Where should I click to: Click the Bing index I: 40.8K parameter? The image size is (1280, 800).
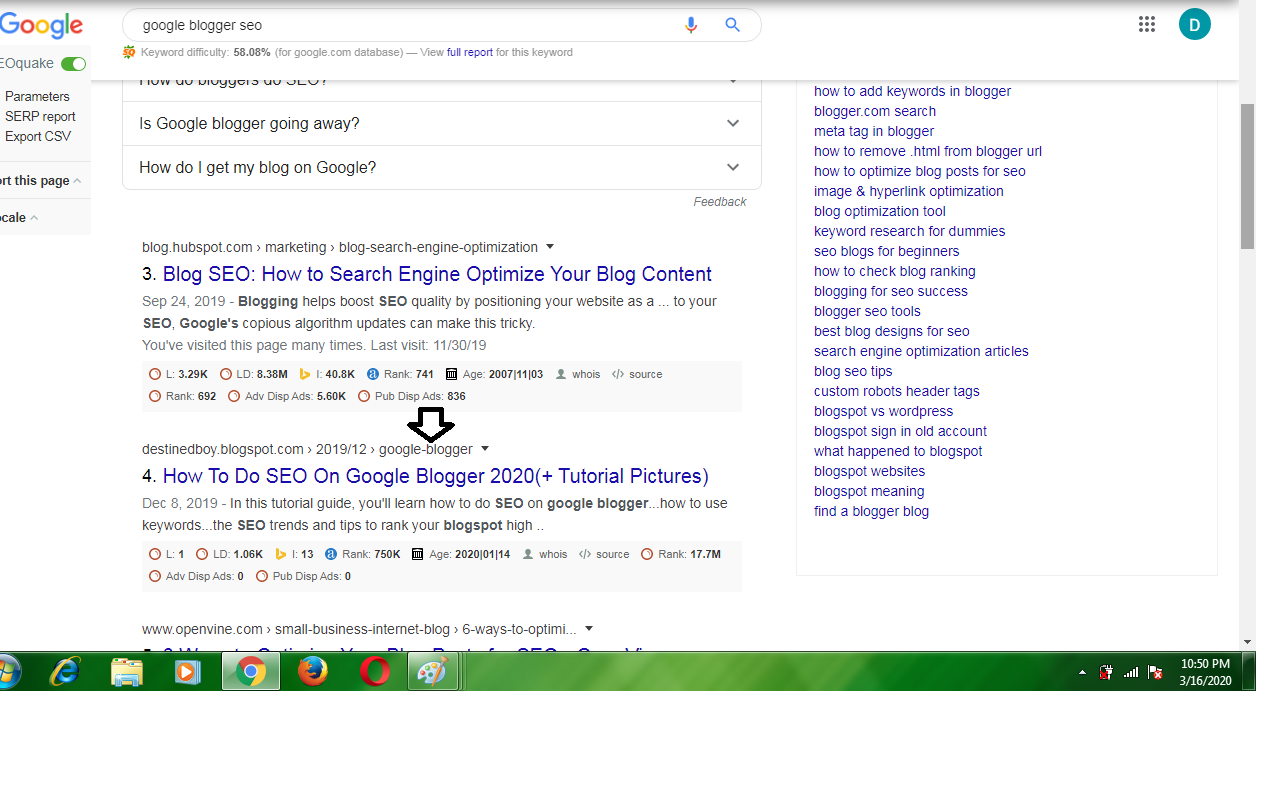tap(328, 374)
